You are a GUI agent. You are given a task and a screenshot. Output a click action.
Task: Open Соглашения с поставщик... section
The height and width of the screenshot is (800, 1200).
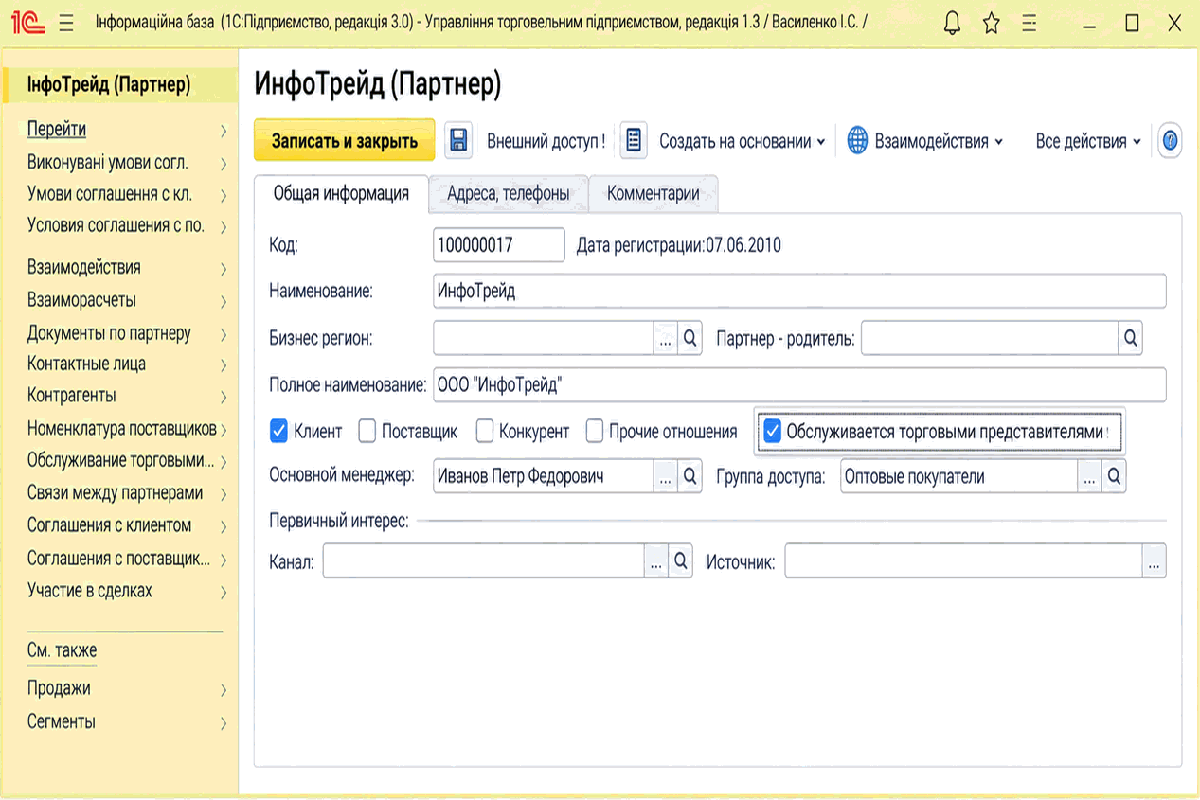coord(126,558)
